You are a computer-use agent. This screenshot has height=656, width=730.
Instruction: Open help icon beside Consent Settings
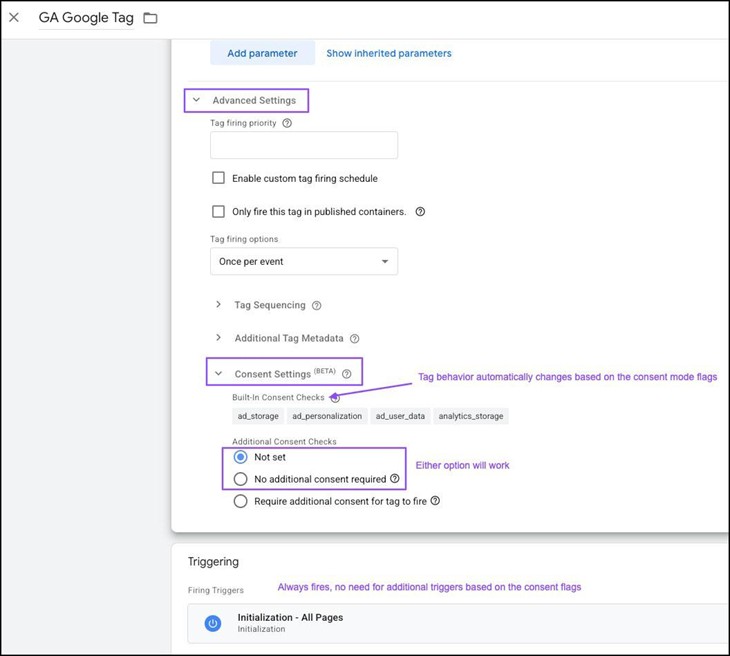coord(346,374)
